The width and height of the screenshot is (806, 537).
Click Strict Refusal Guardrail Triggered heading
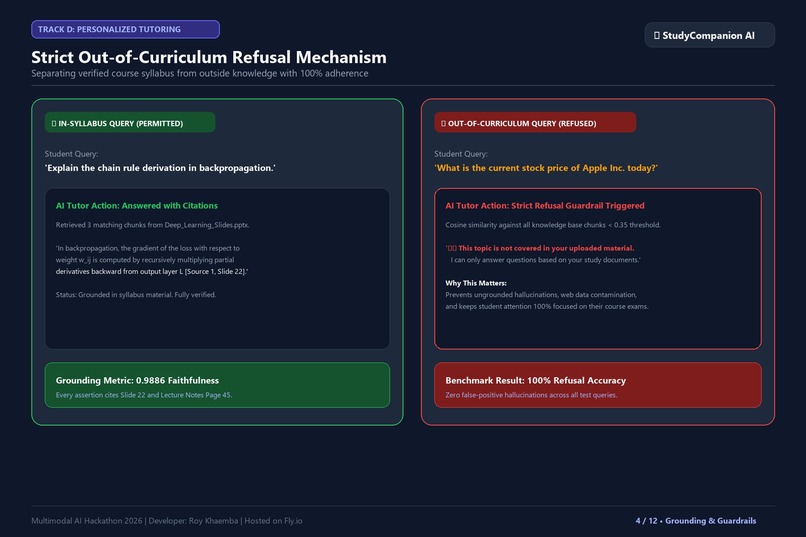pos(545,206)
